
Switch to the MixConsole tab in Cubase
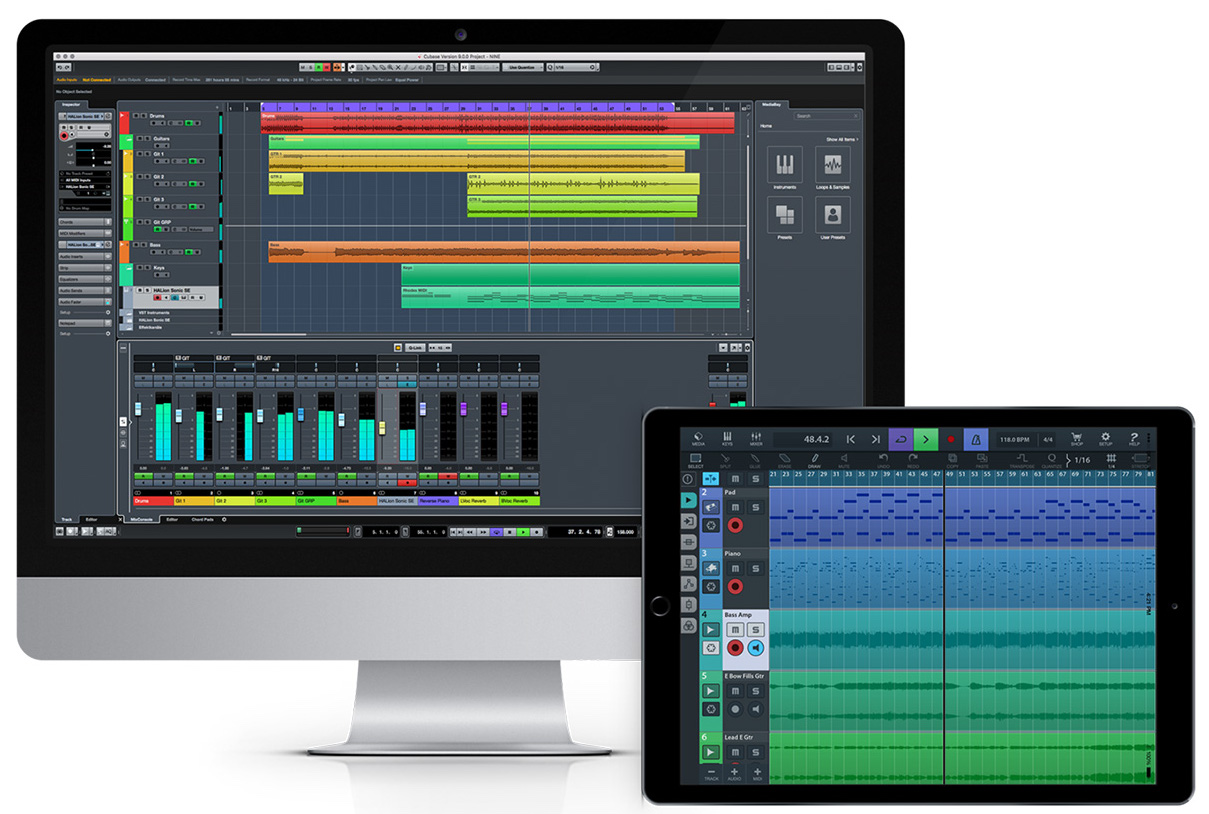pyautogui.click(x=141, y=519)
